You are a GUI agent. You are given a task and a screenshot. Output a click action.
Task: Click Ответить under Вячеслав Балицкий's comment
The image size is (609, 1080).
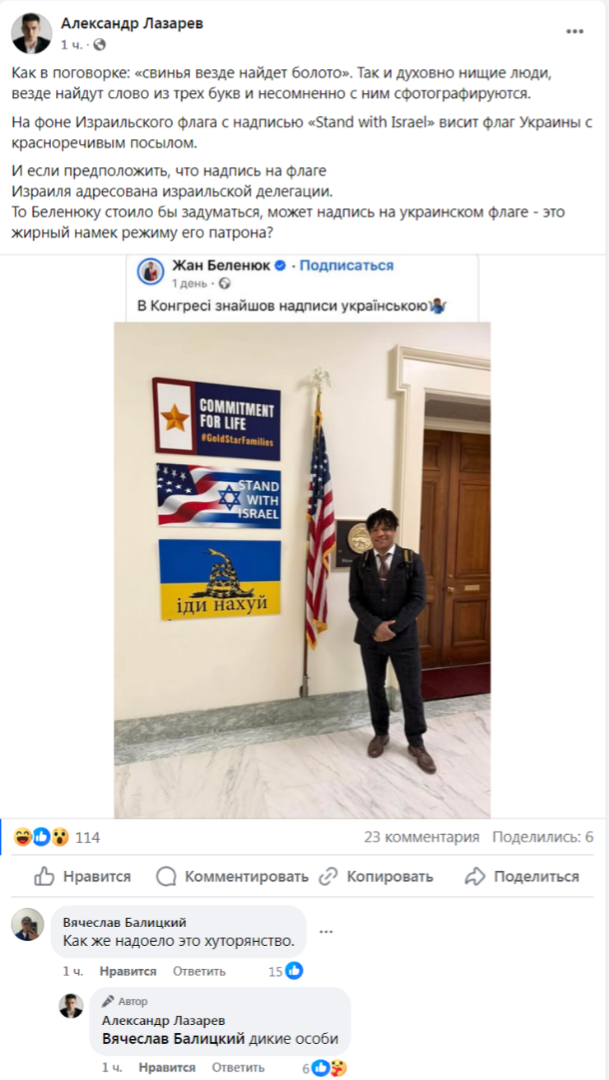pos(199,971)
